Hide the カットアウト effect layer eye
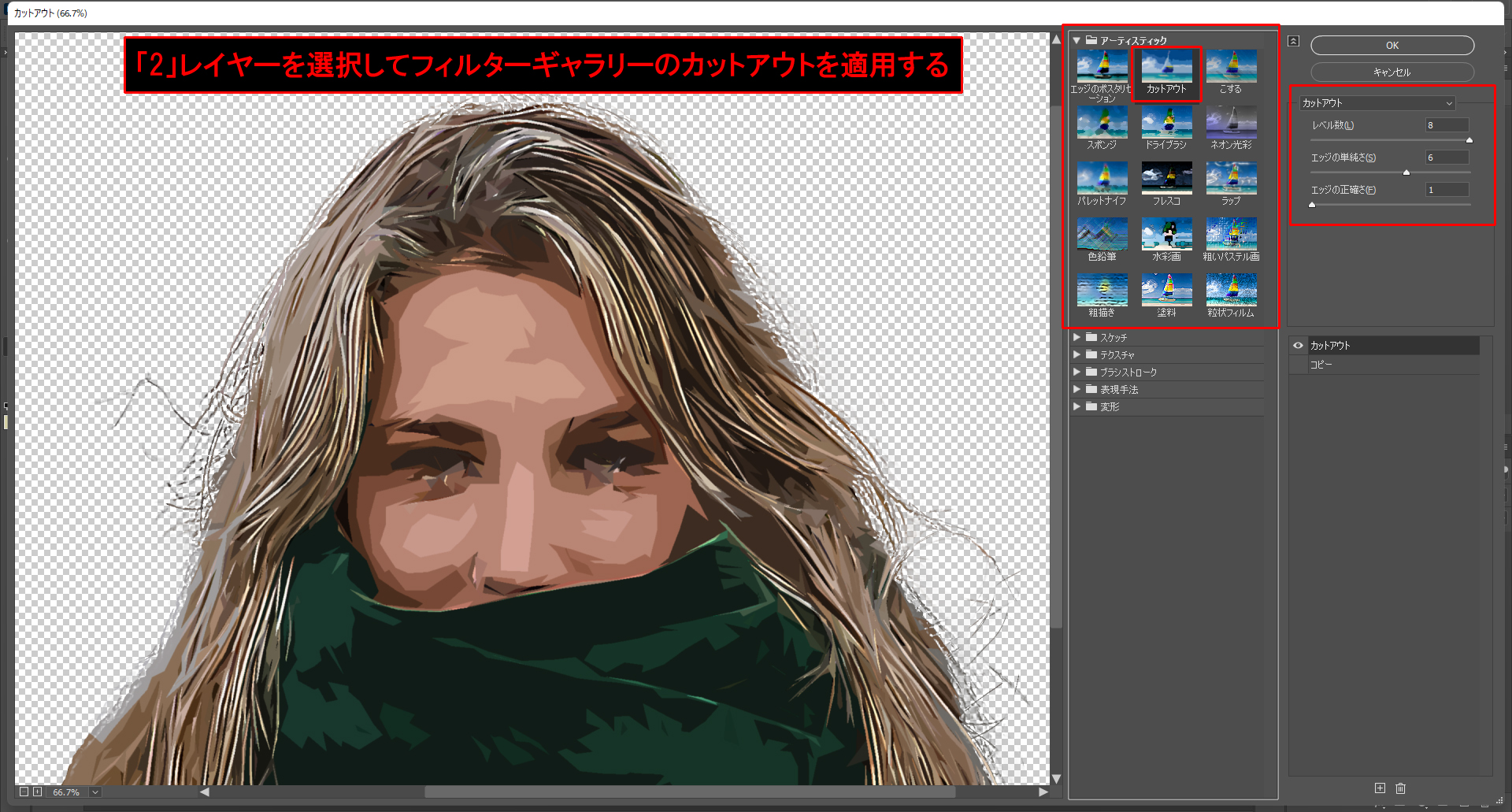1512x812 pixels. click(1298, 346)
